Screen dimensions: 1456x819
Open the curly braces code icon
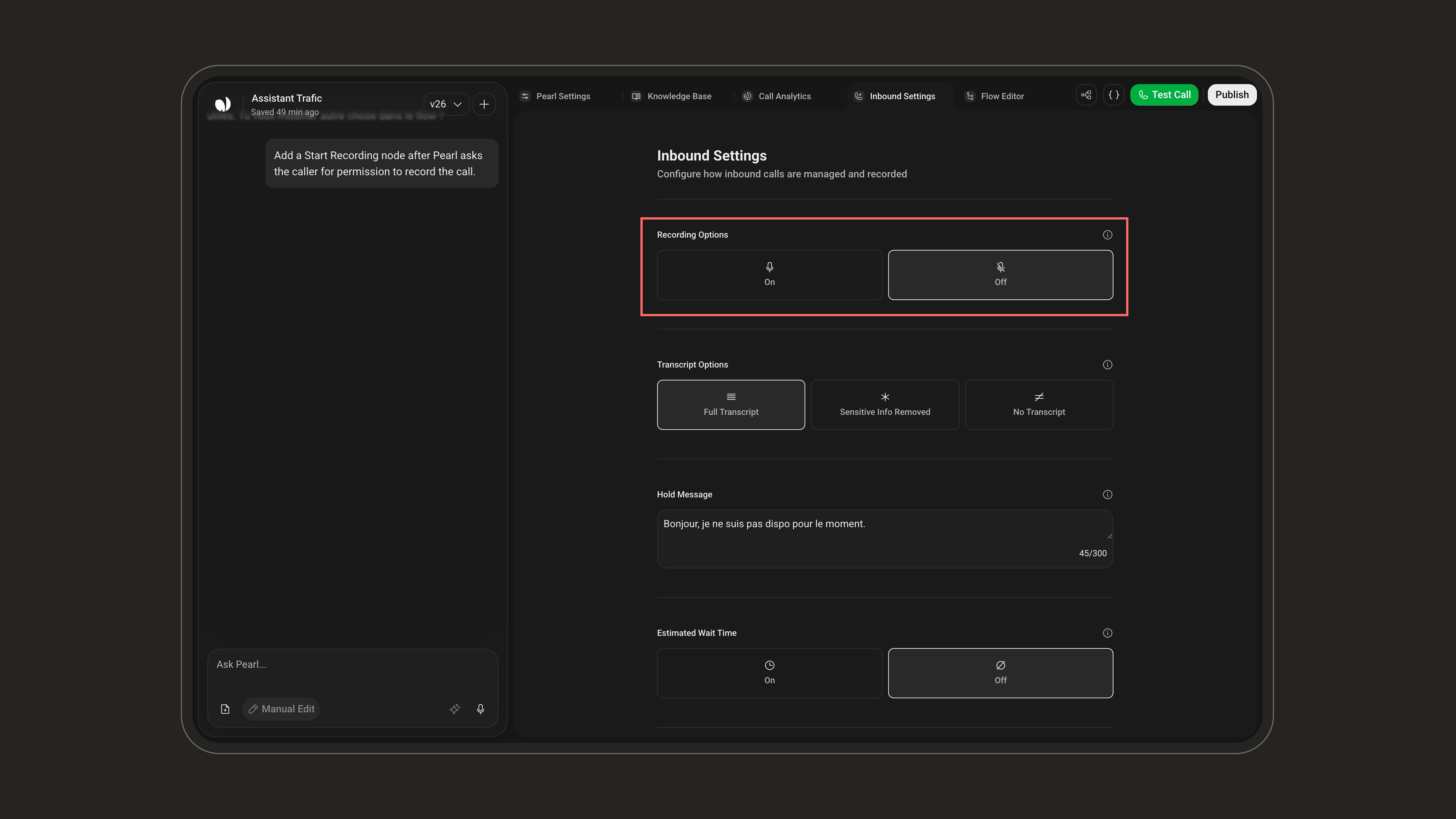1114,95
